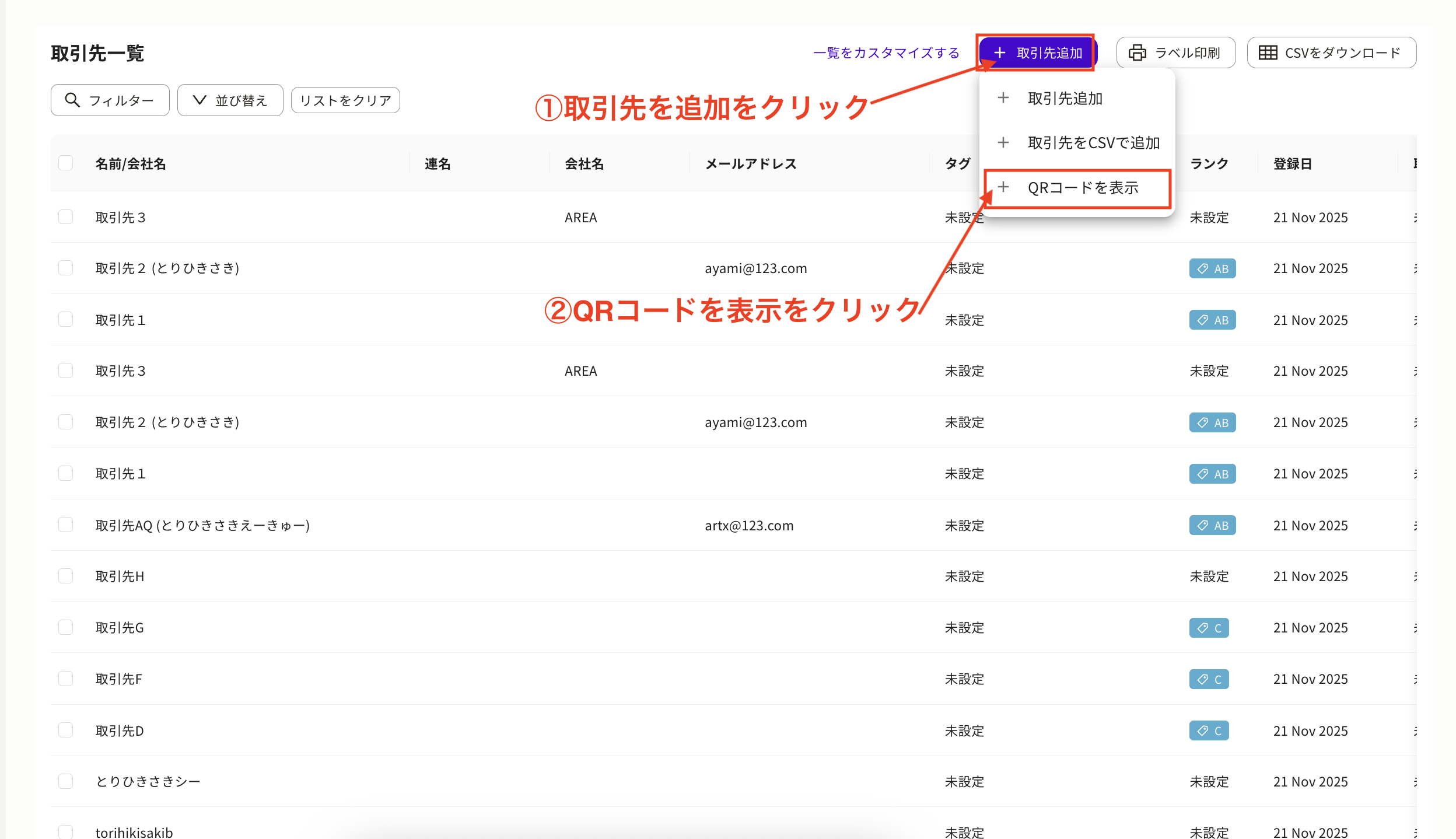
Task: Click the table icon on CSVをダウンロード
Action: coord(1268,53)
